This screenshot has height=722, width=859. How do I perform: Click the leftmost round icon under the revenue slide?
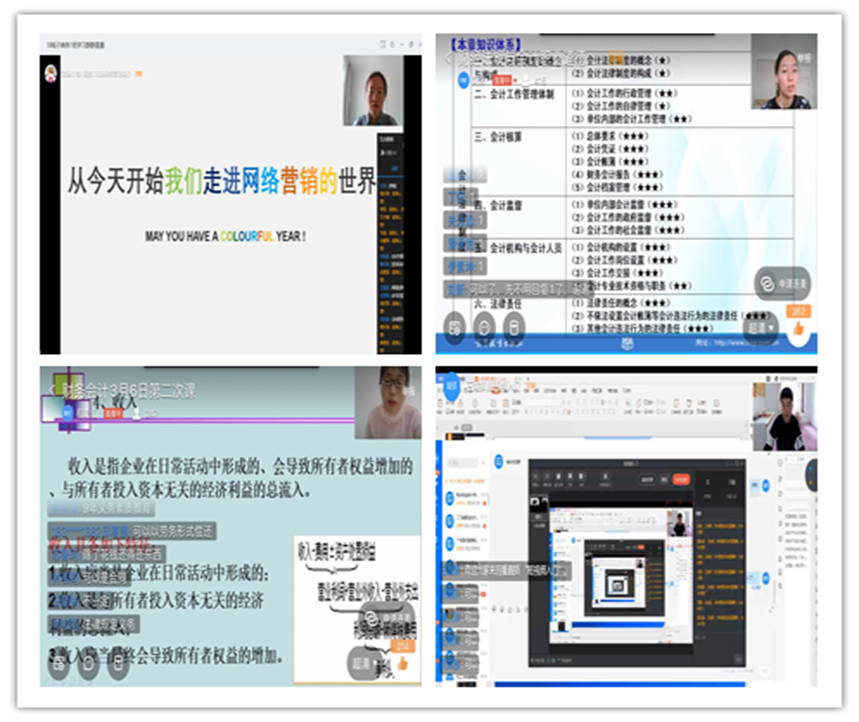click(x=59, y=665)
